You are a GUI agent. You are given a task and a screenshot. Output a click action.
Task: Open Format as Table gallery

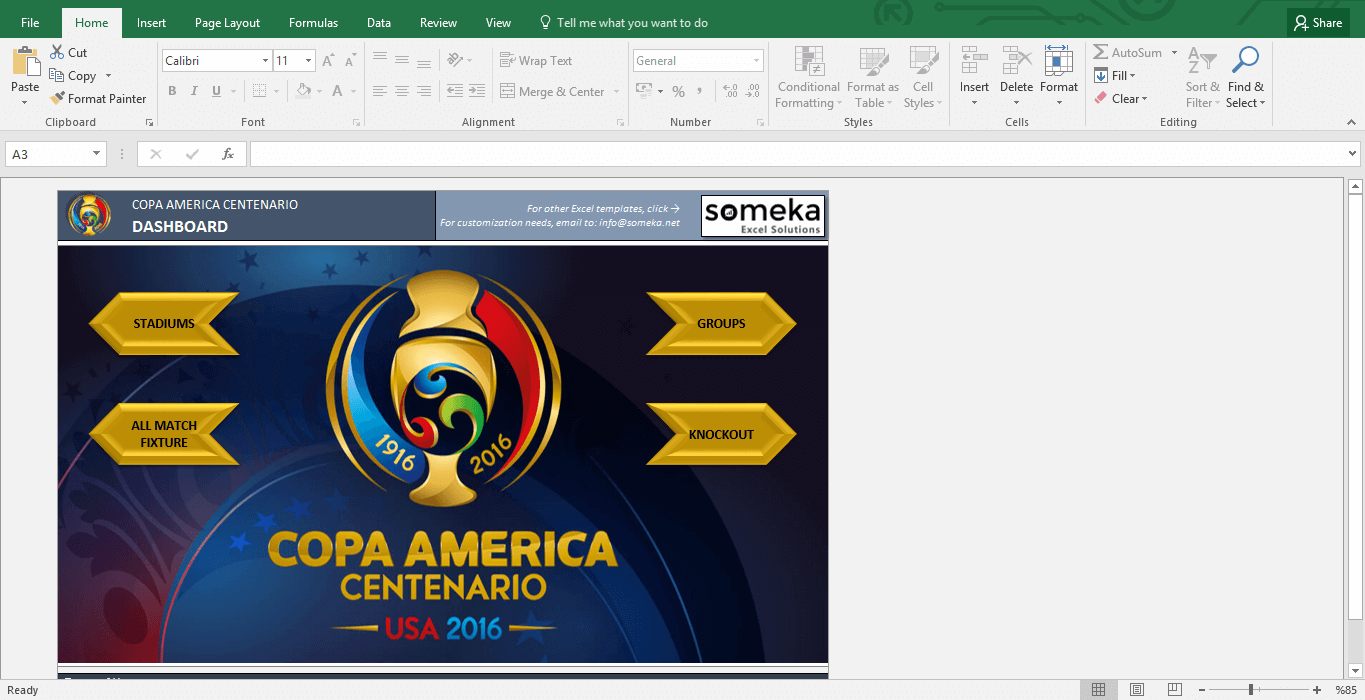pyautogui.click(x=873, y=78)
